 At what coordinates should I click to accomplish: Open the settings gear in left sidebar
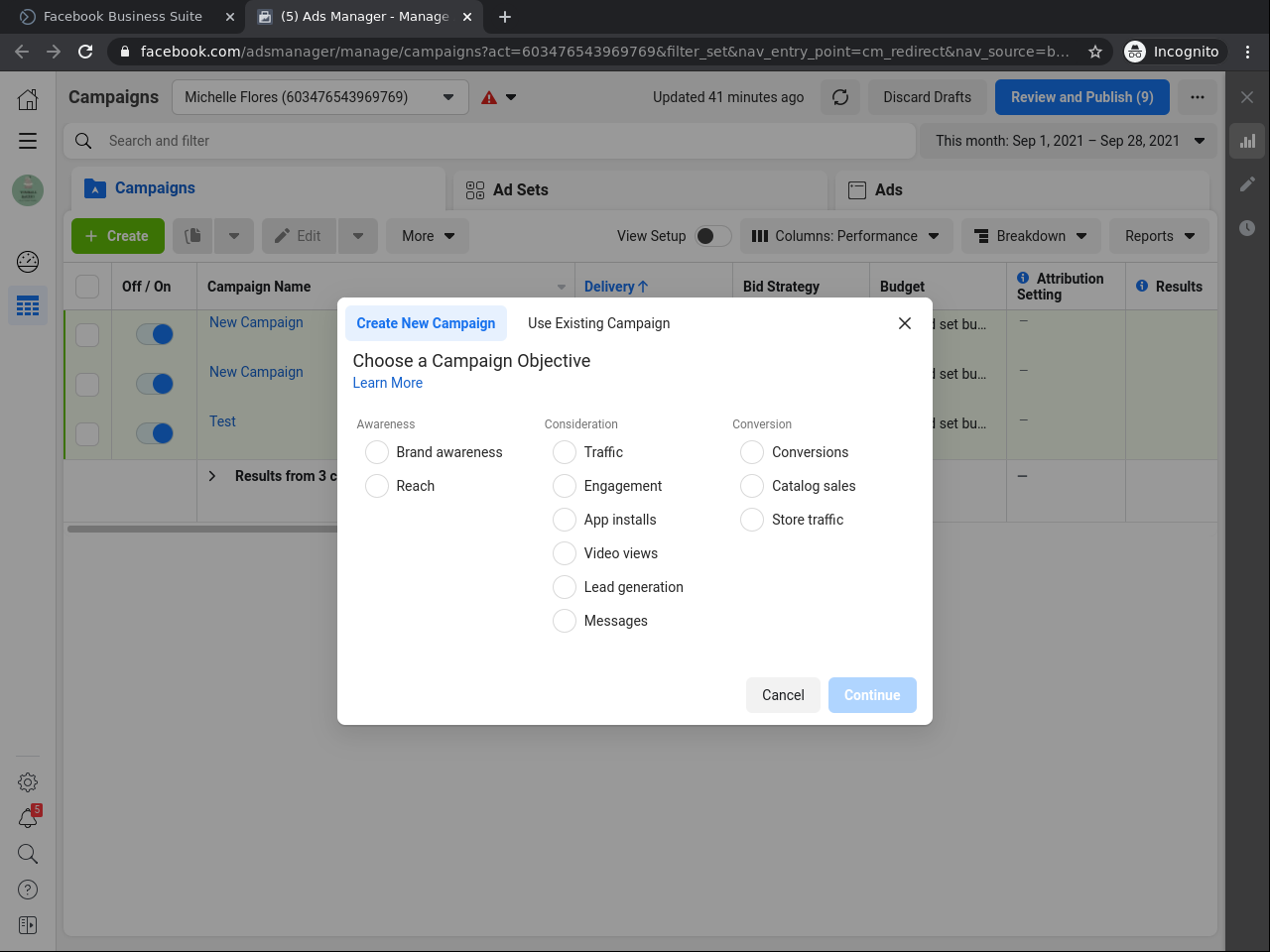28,782
